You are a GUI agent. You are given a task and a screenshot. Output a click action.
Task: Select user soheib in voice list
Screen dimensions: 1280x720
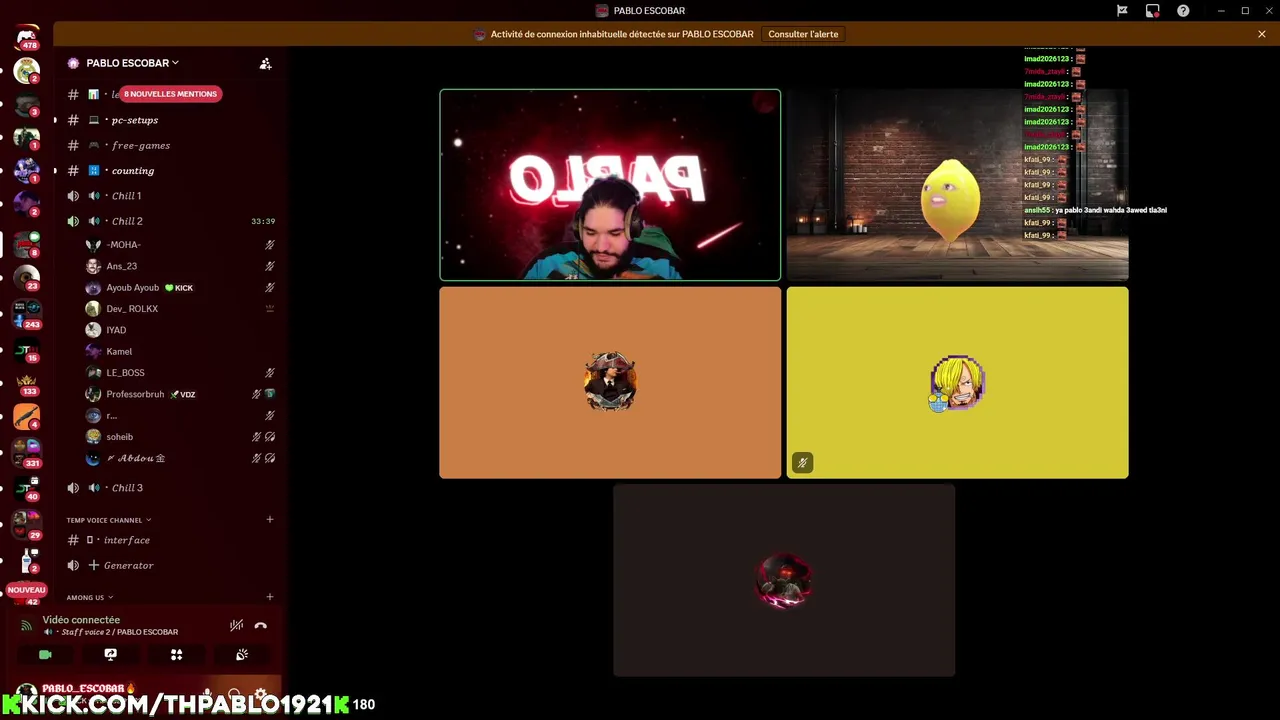180,437
